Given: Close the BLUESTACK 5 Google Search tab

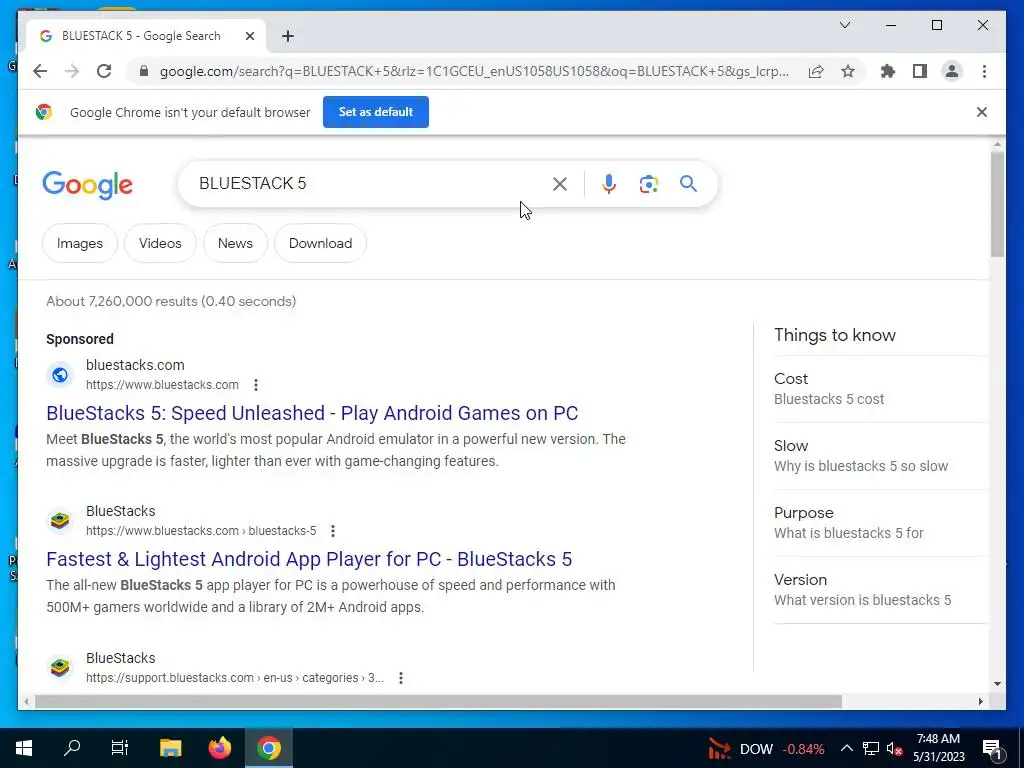Looking at the screenshot, I should 249,36.
